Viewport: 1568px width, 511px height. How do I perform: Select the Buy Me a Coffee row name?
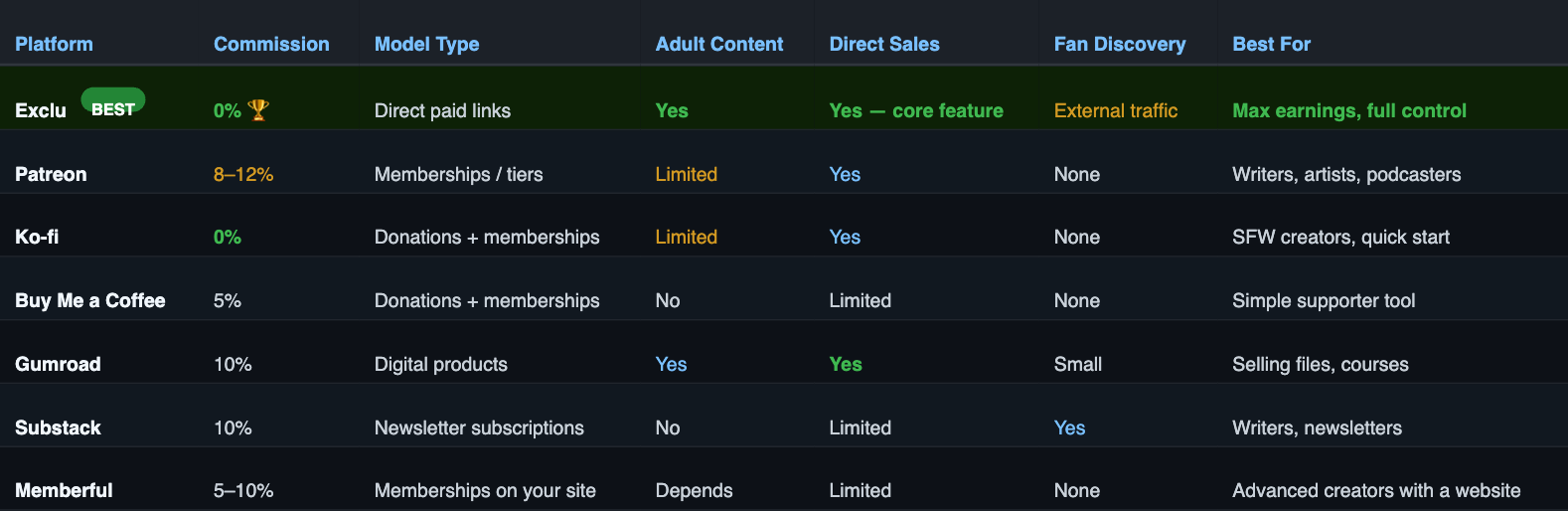(90, 300)
